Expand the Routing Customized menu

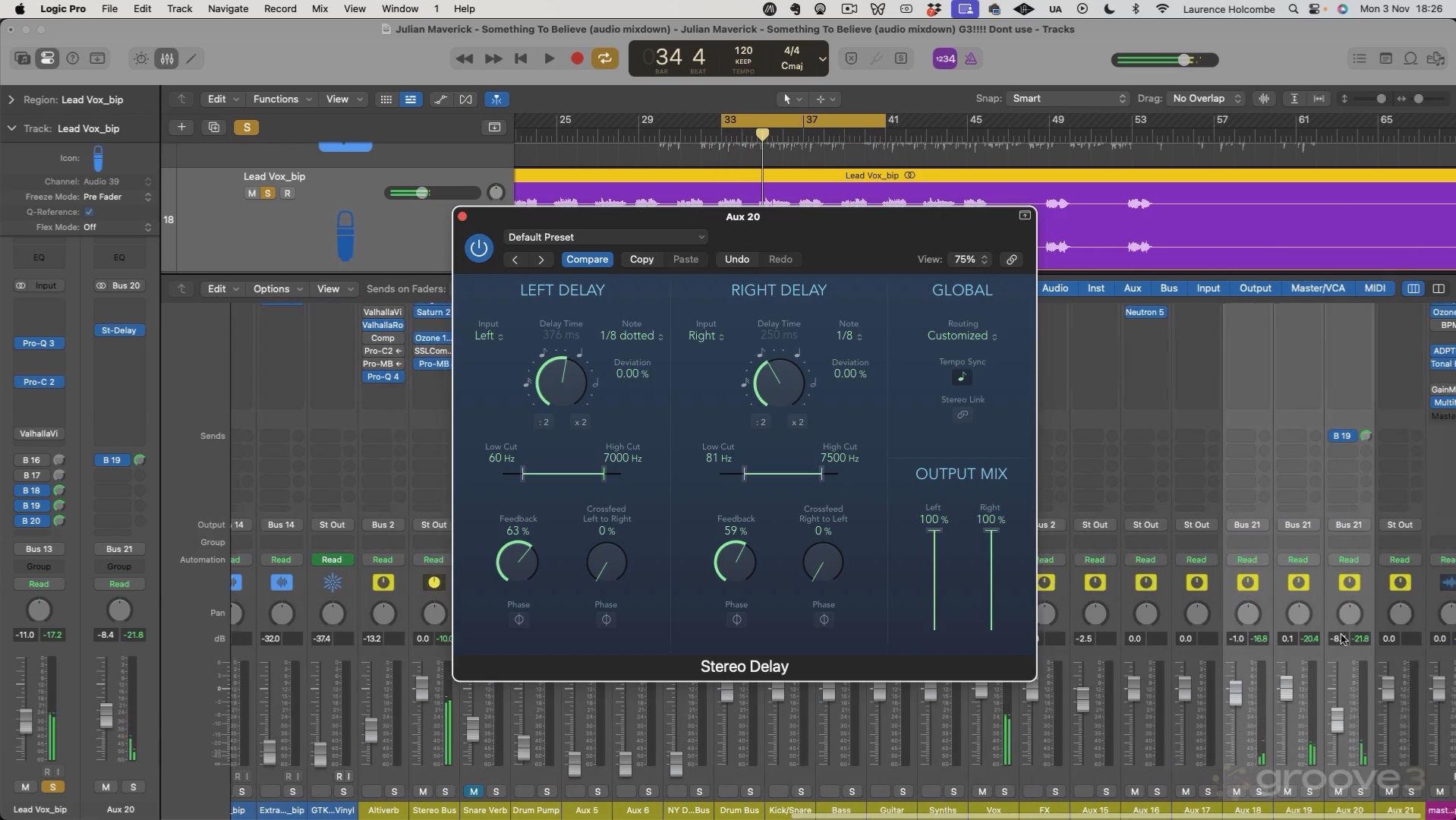click(962, 336)
